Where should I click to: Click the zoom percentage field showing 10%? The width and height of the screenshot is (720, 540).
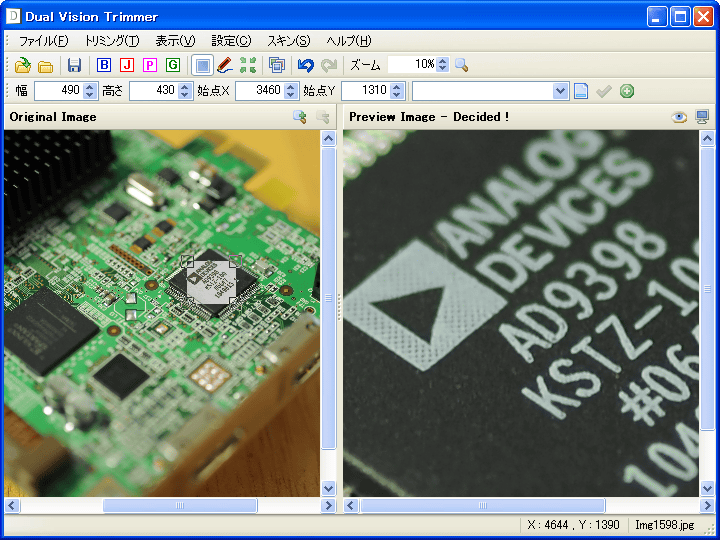click(412, 64)
